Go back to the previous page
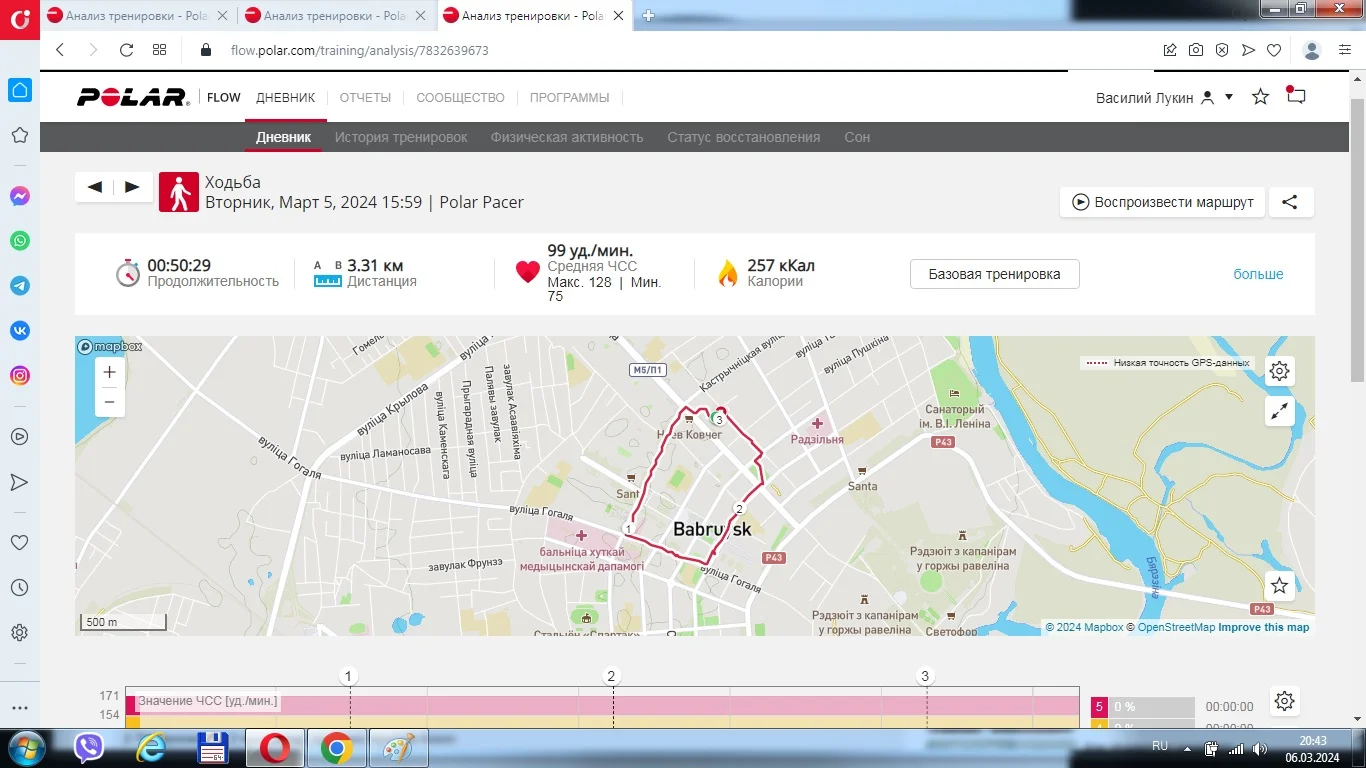The height and width of the screenshot is (768, 1366). pyautogui.click(x=60, y=50)
